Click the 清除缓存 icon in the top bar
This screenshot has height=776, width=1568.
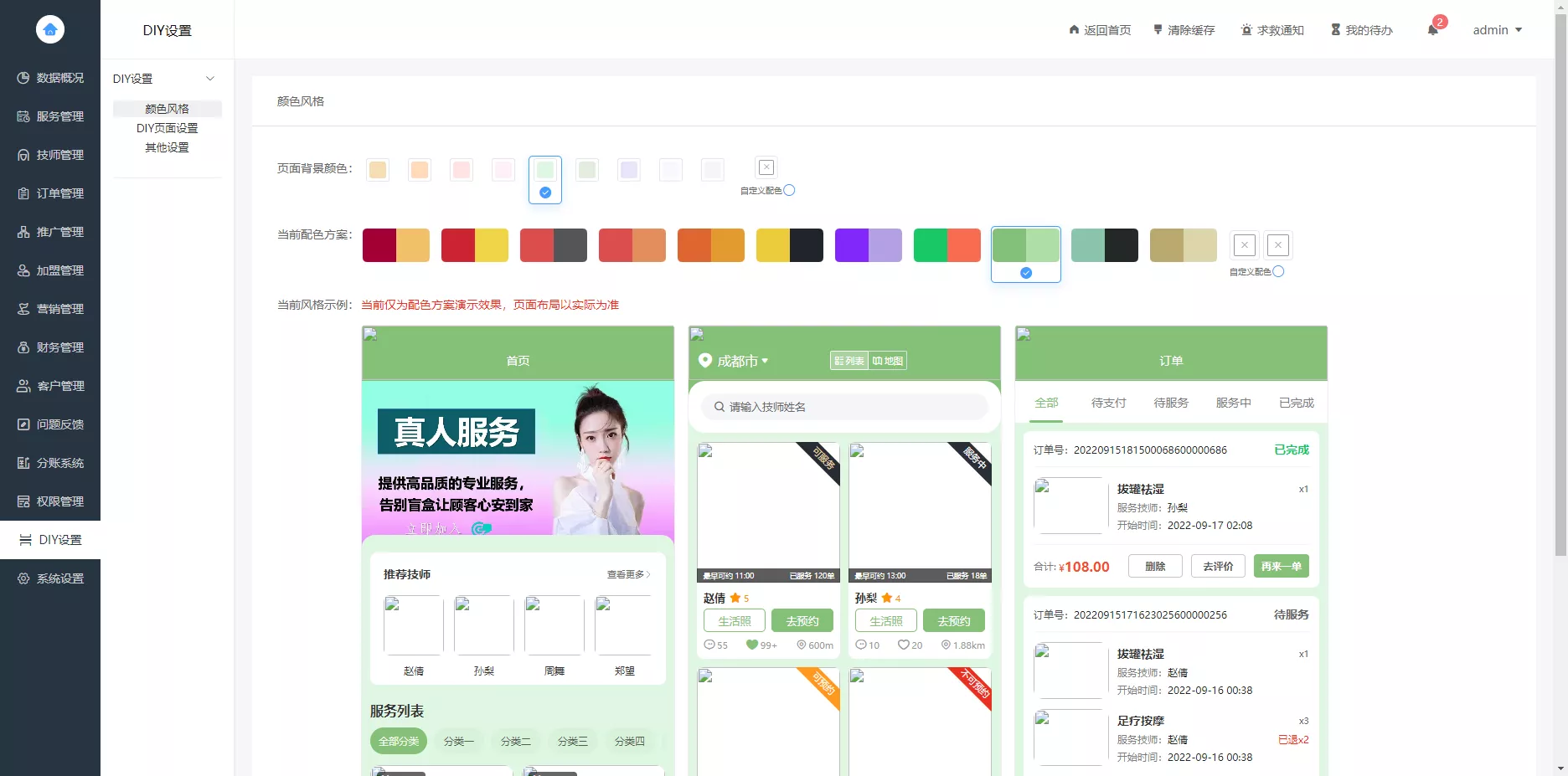tap(1184, 29)
